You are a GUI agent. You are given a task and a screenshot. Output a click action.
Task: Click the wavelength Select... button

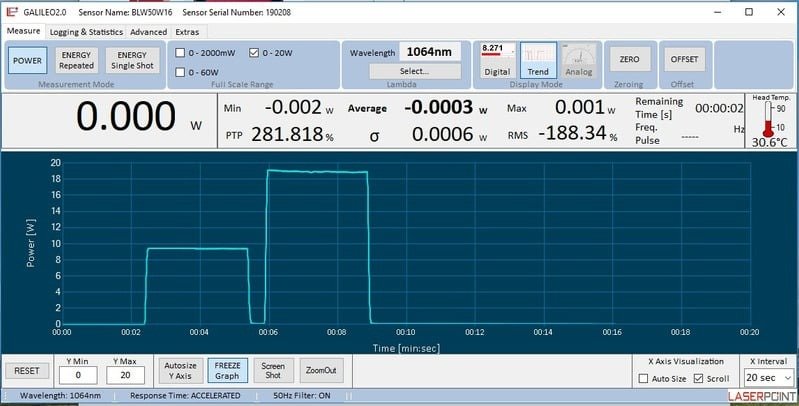[415, 71]
